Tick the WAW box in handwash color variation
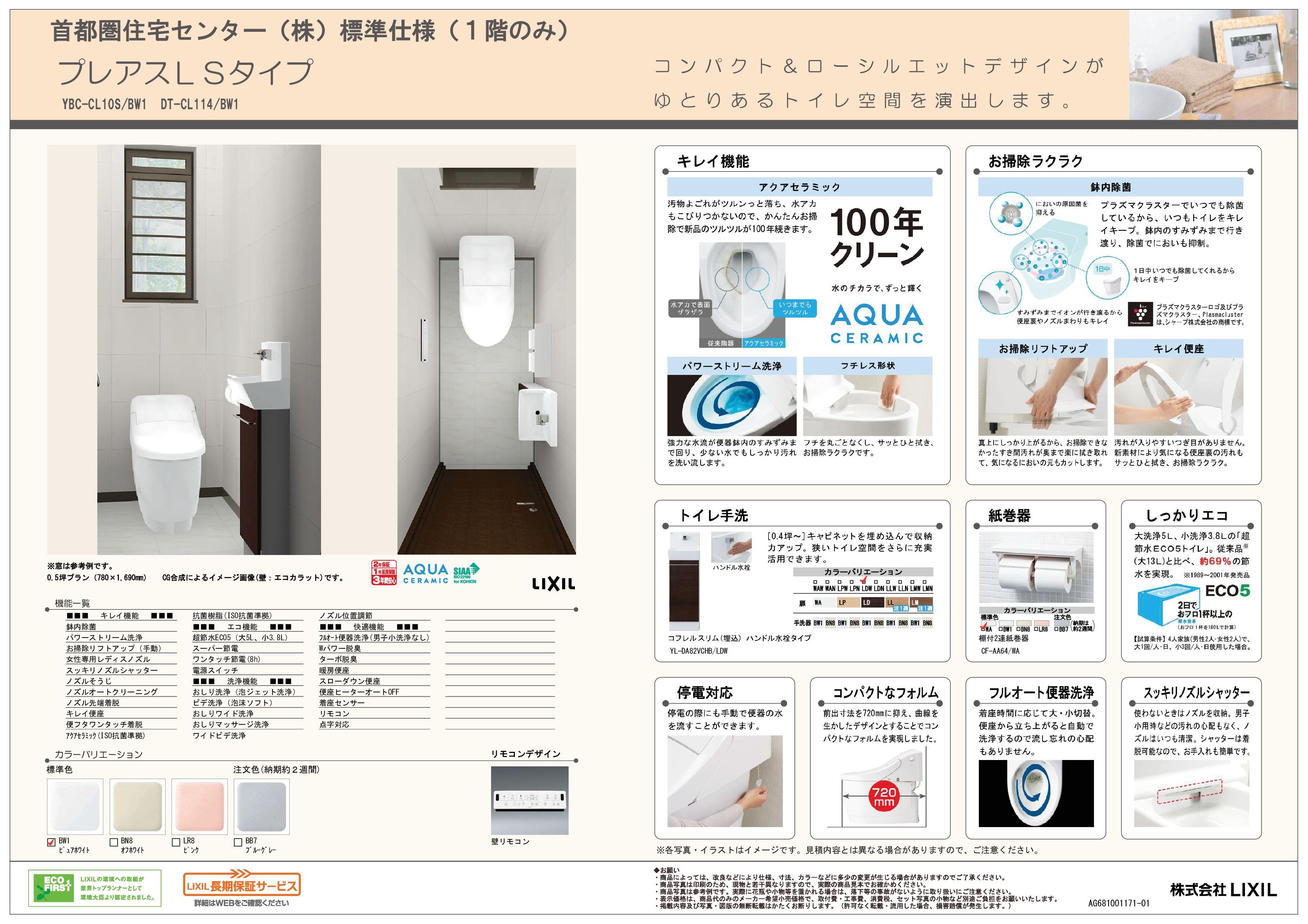 (815, 582)
